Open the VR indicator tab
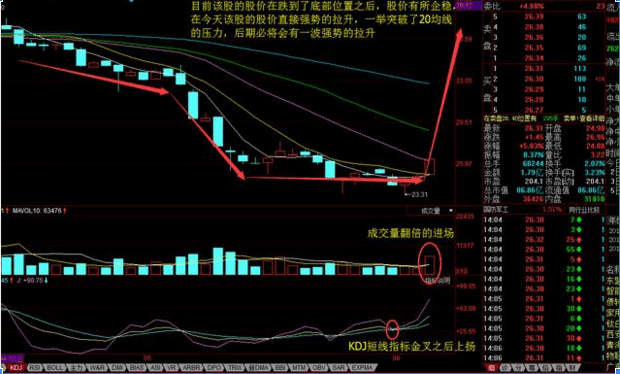The width and height of the screenshot is (620, 374). click(x=171, y=368)
